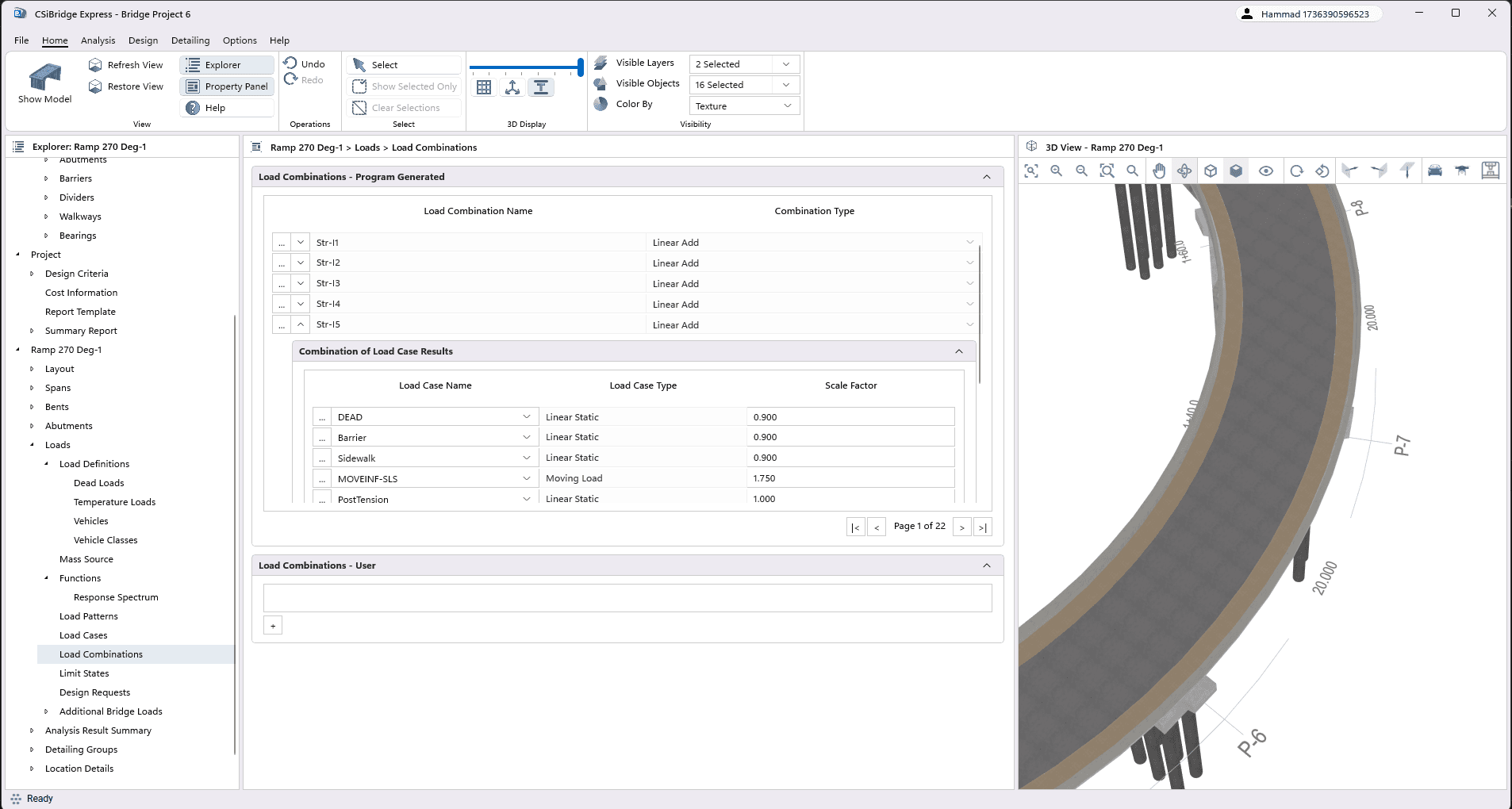The width and height of the screenshot is (1512, 809).
Task: Click the zoom in magnifier in 3D View
Action: point(1056,171)
